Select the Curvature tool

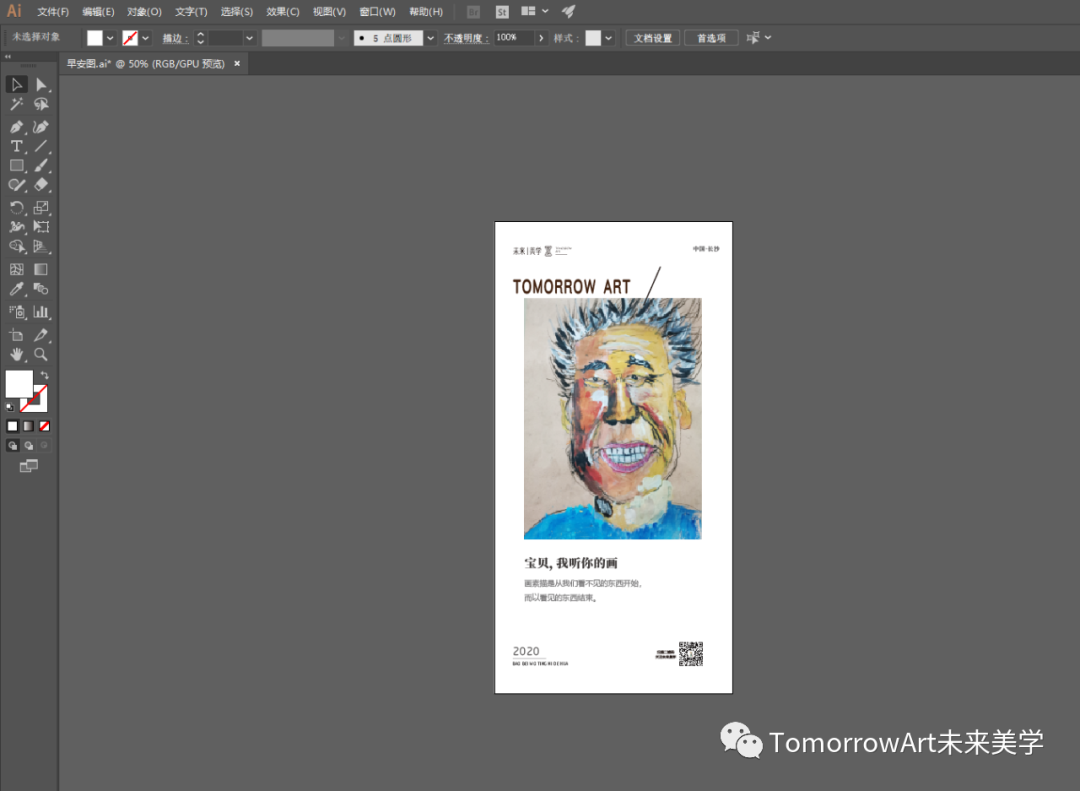pos(41,127)
